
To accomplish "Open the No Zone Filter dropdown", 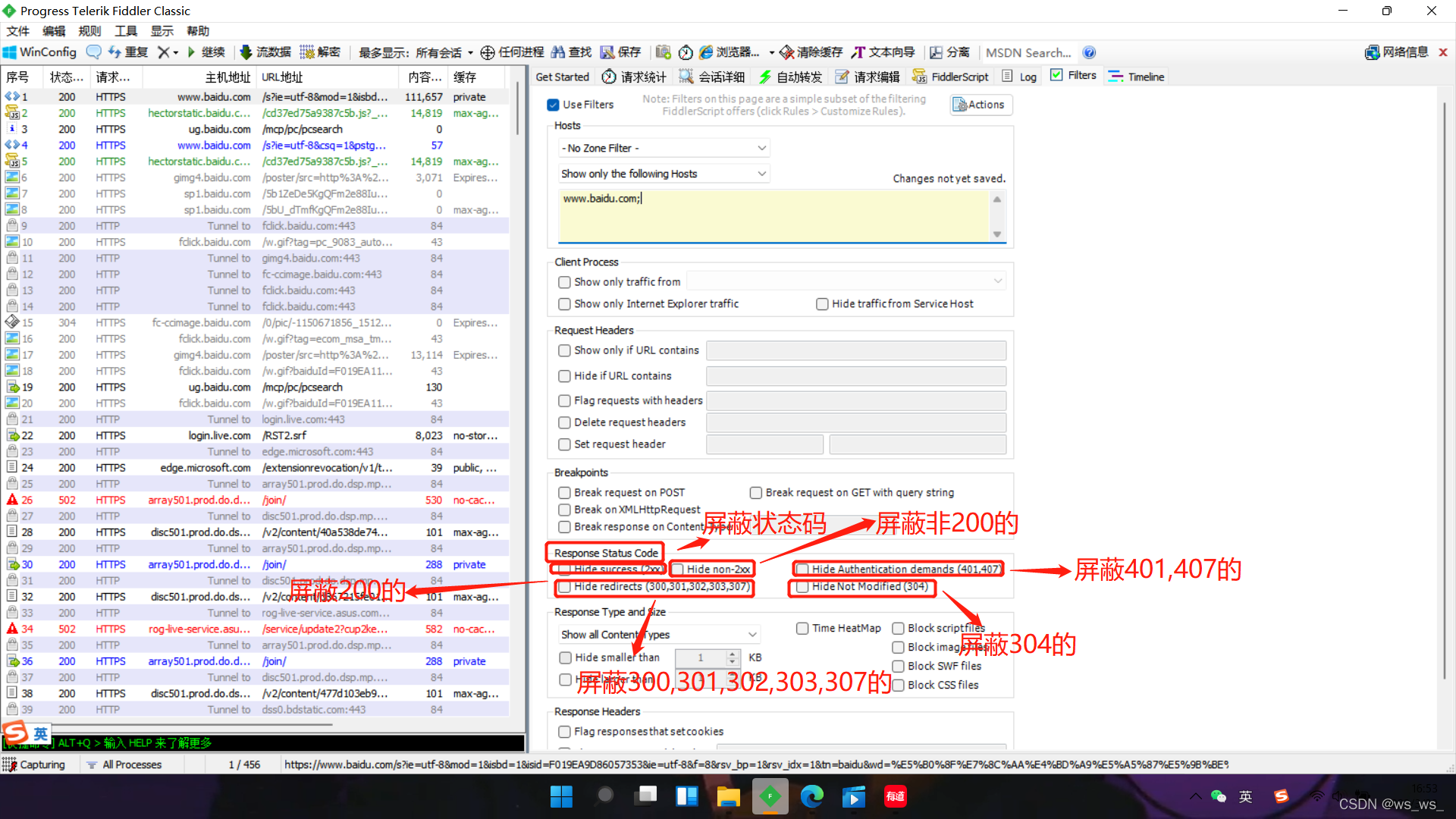I will tap(664, 149).
